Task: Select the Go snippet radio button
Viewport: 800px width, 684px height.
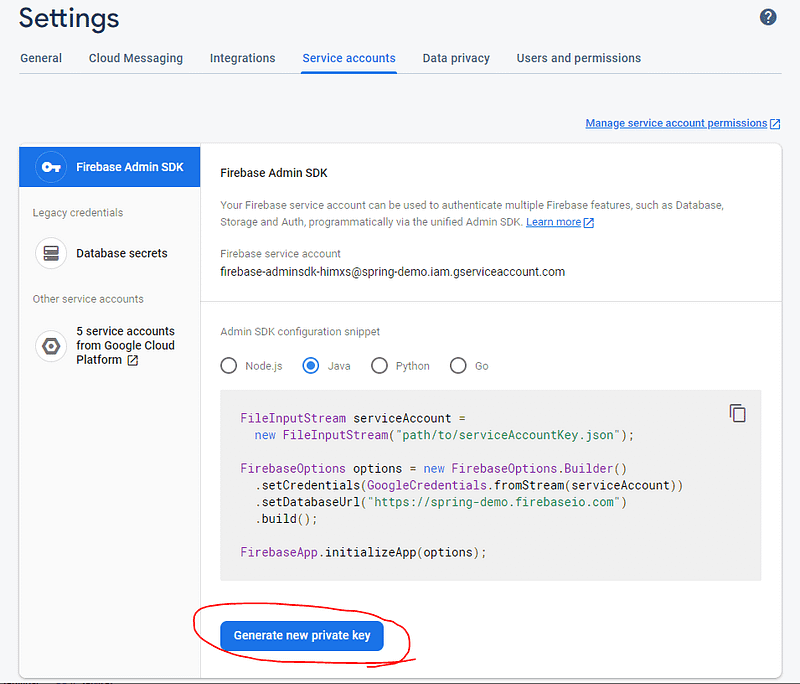Action: click(x=458, y=365)
